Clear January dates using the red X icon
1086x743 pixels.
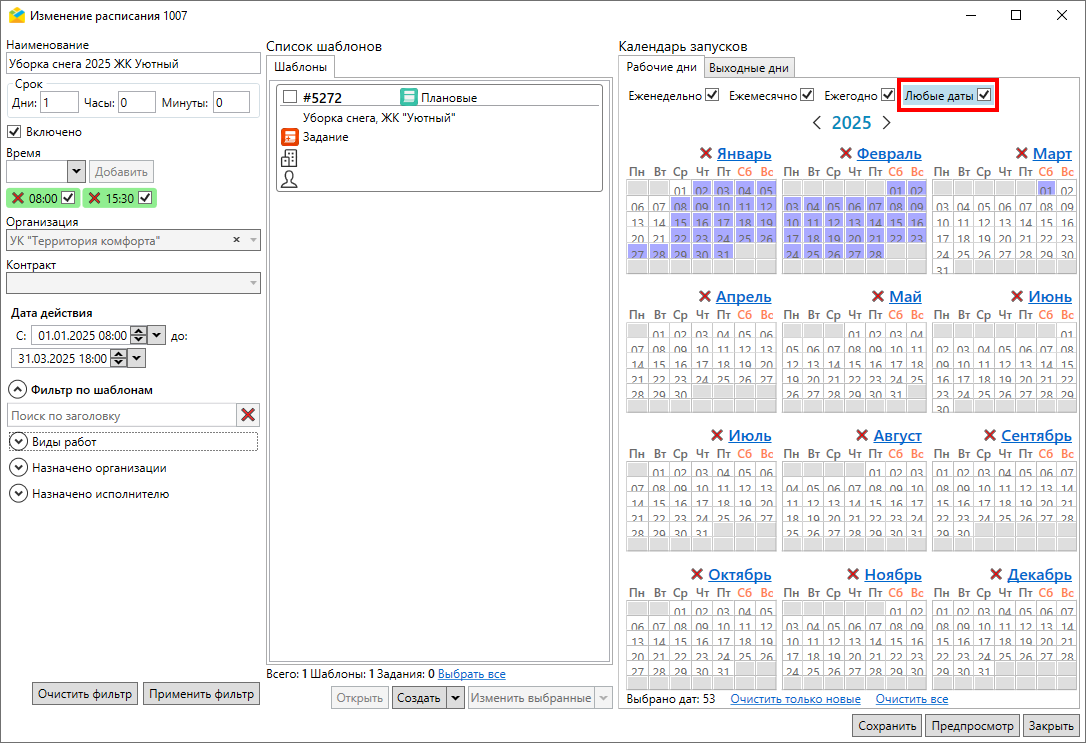point(705,154)
